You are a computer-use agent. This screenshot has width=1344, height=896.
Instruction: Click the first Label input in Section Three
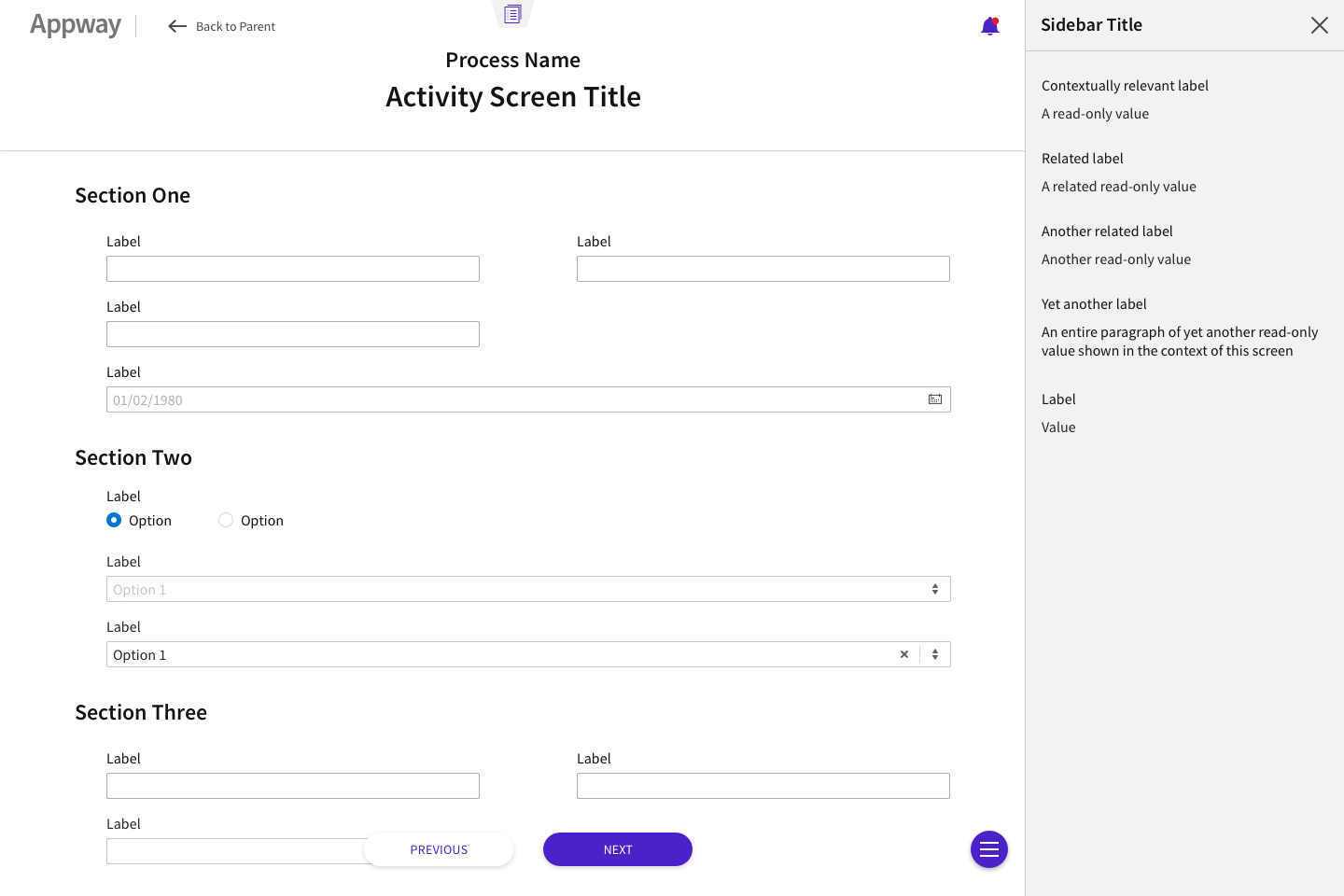(293, 786)
